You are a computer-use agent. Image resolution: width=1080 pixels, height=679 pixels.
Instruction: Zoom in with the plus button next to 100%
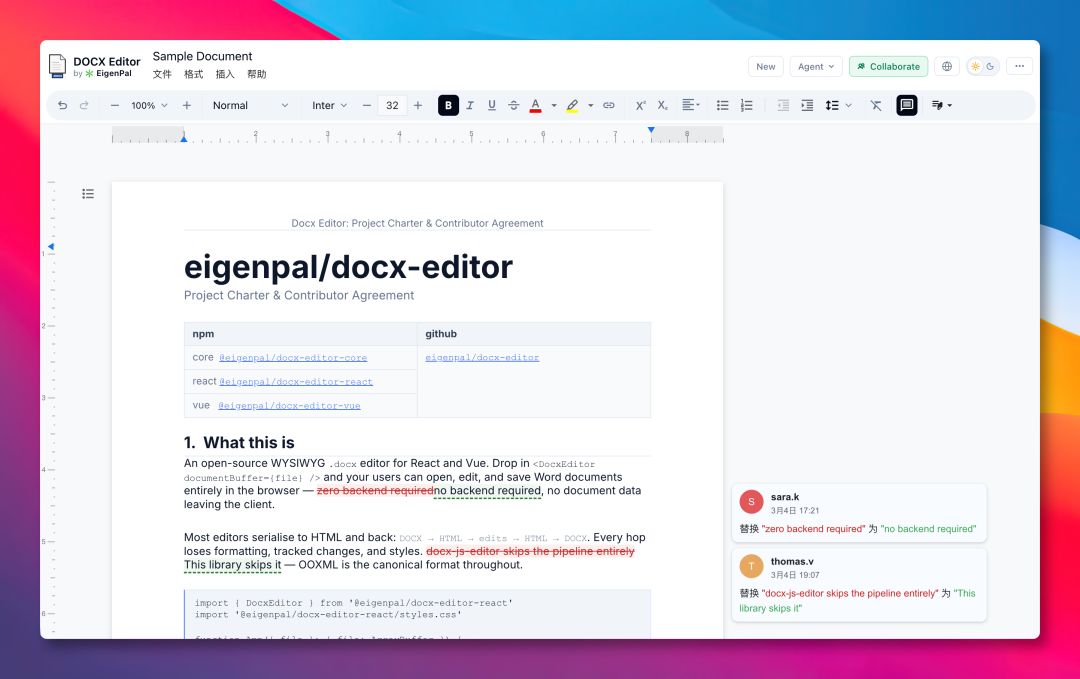tap(187, 105)
